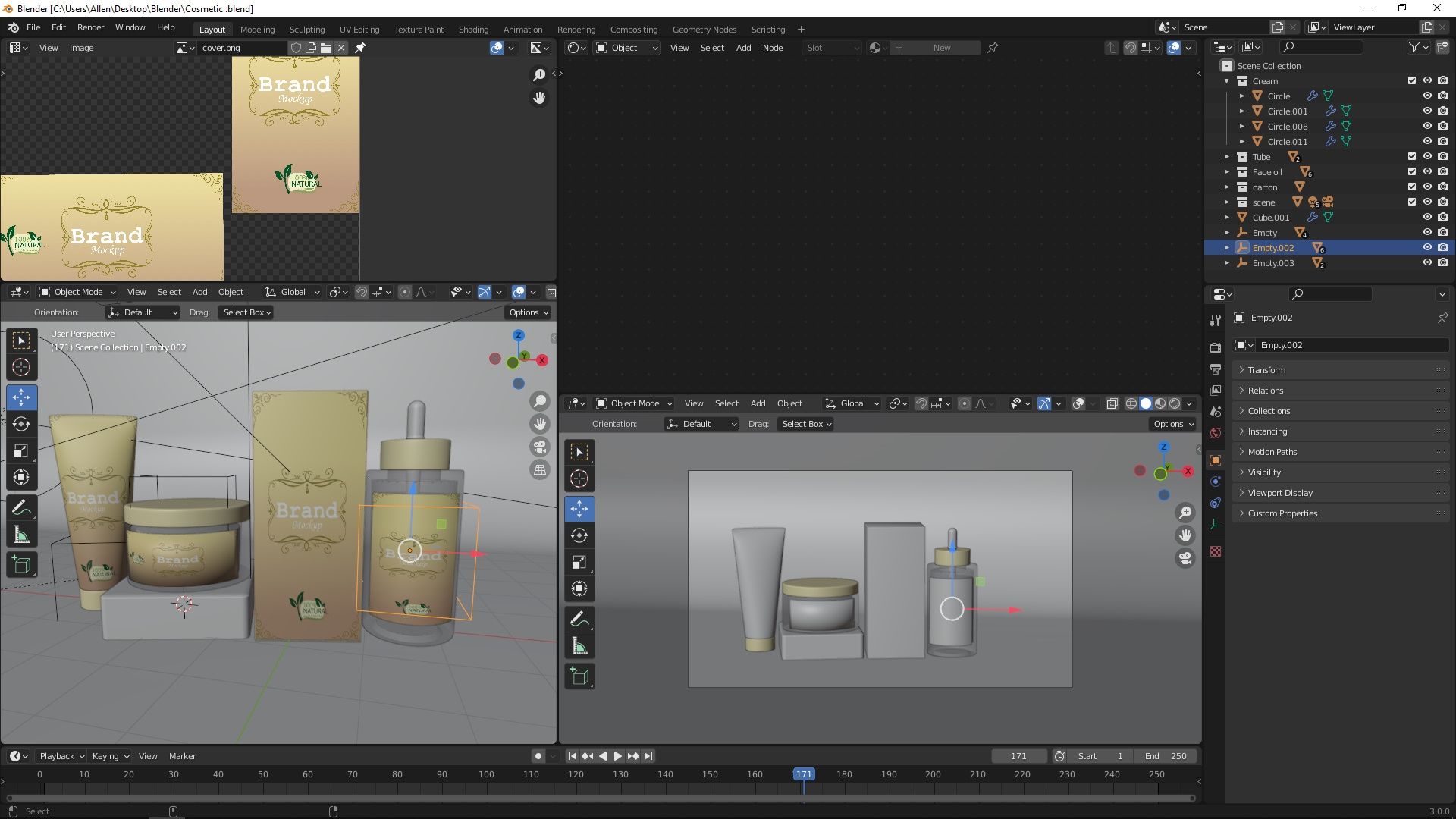Open the Render Properties tab

click(x=1216, y=347)
